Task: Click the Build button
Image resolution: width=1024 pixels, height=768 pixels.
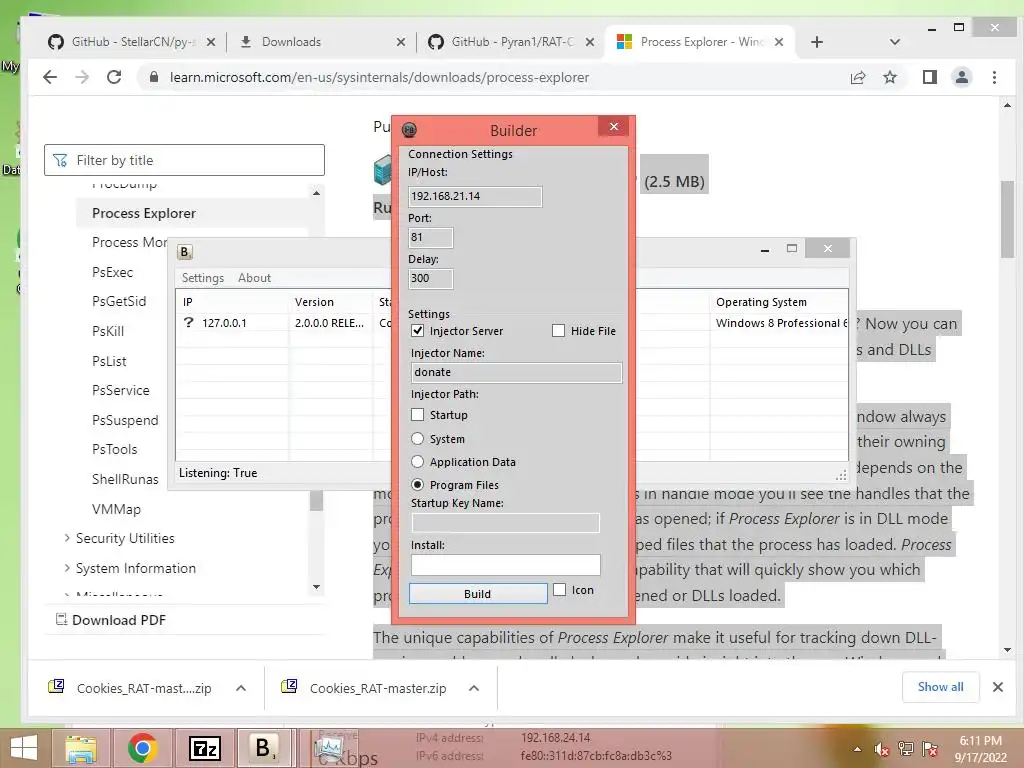Action: 478,593
